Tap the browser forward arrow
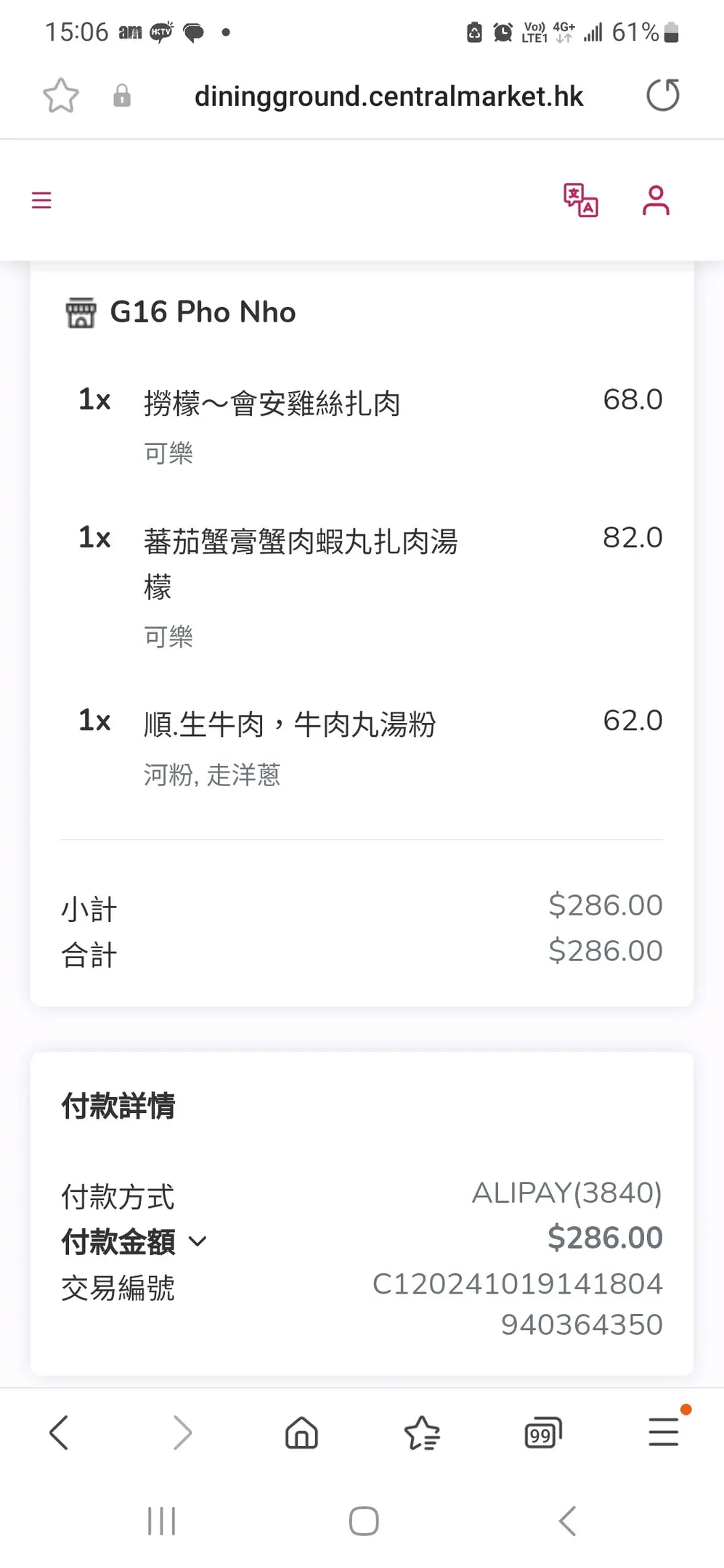724x1568 pixels. [x=182, y=1433]
